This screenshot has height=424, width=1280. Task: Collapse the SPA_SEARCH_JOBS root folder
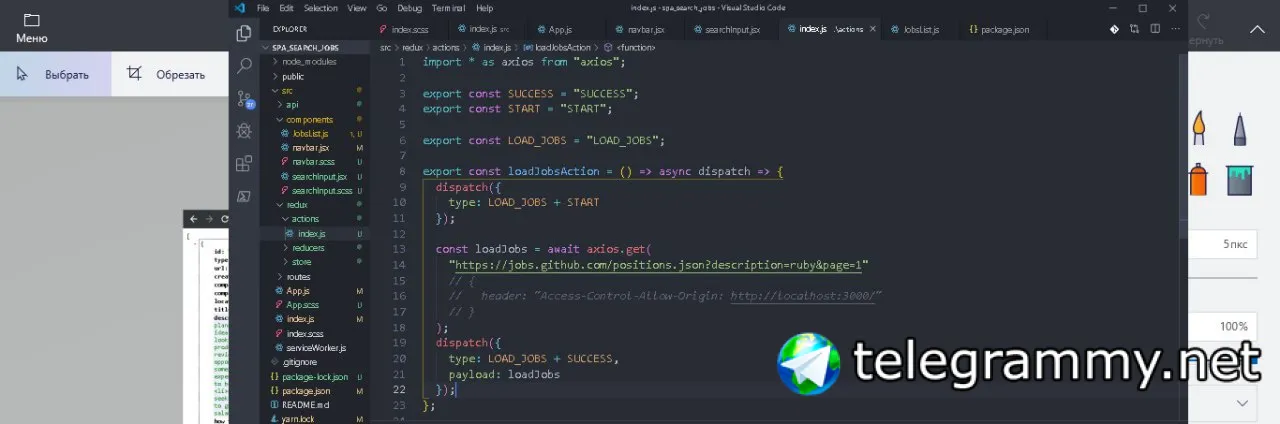[305, 47]
